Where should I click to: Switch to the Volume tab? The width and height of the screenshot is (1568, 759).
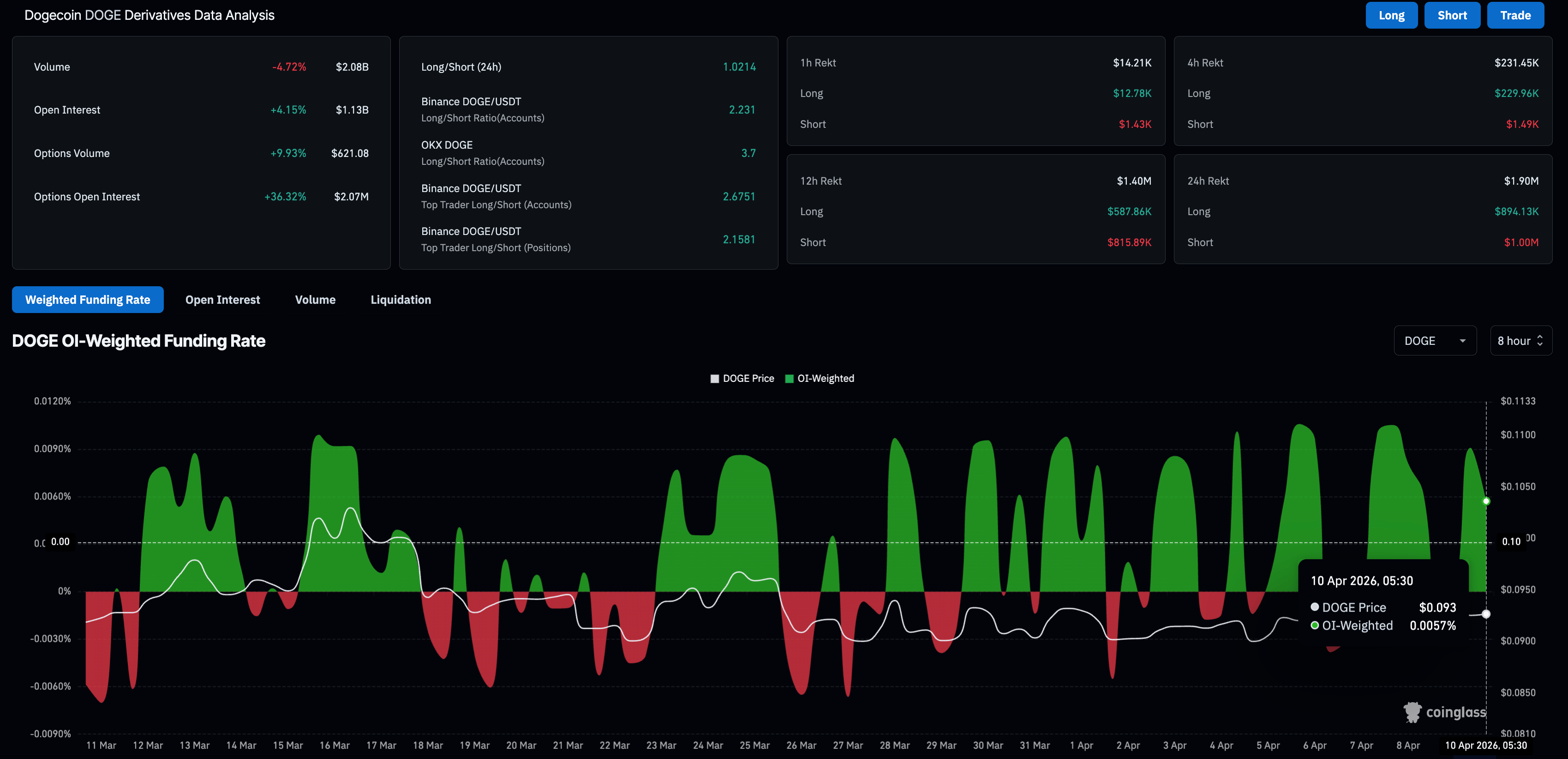point(315,300)
